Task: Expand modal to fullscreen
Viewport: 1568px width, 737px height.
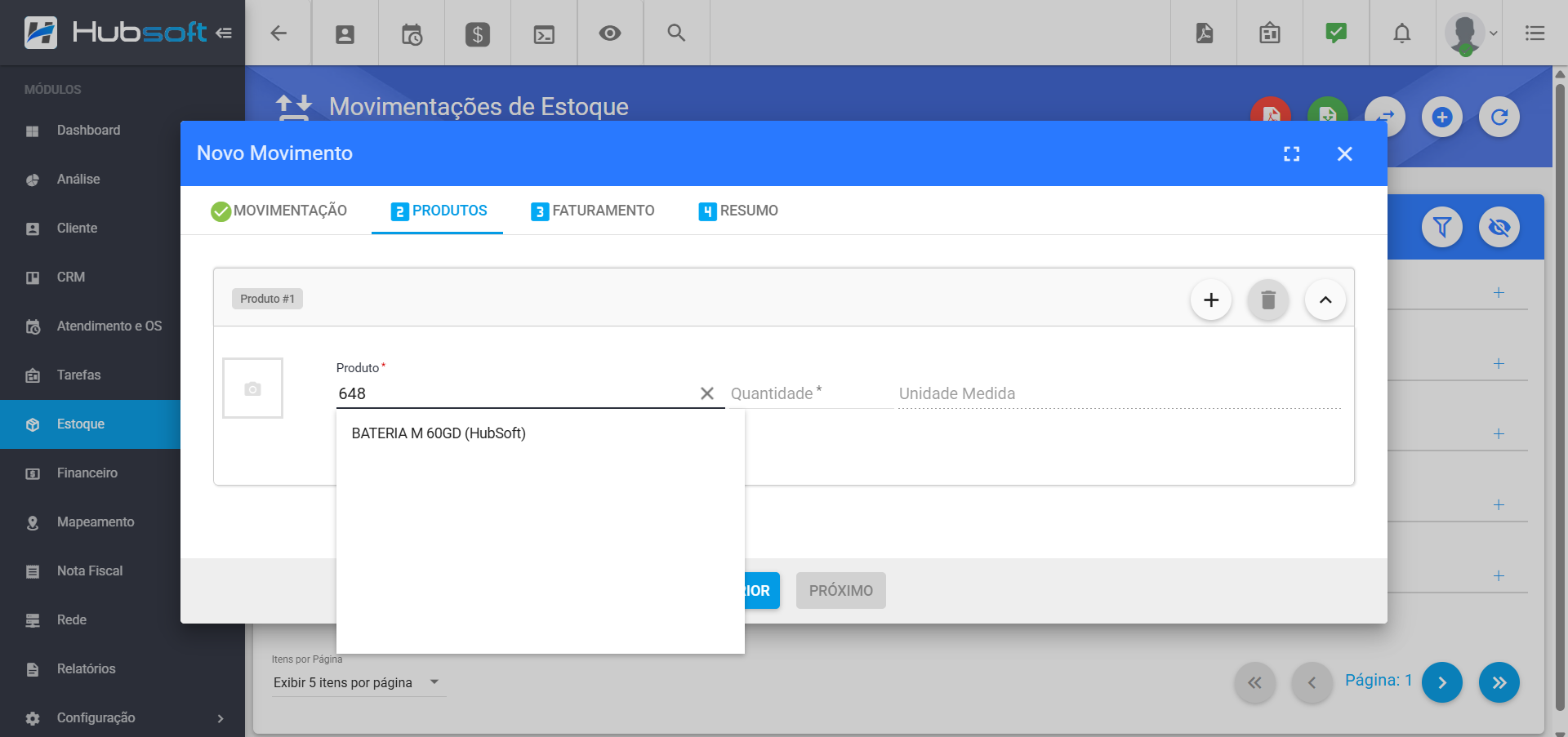Action: (x=1291, y=154)
